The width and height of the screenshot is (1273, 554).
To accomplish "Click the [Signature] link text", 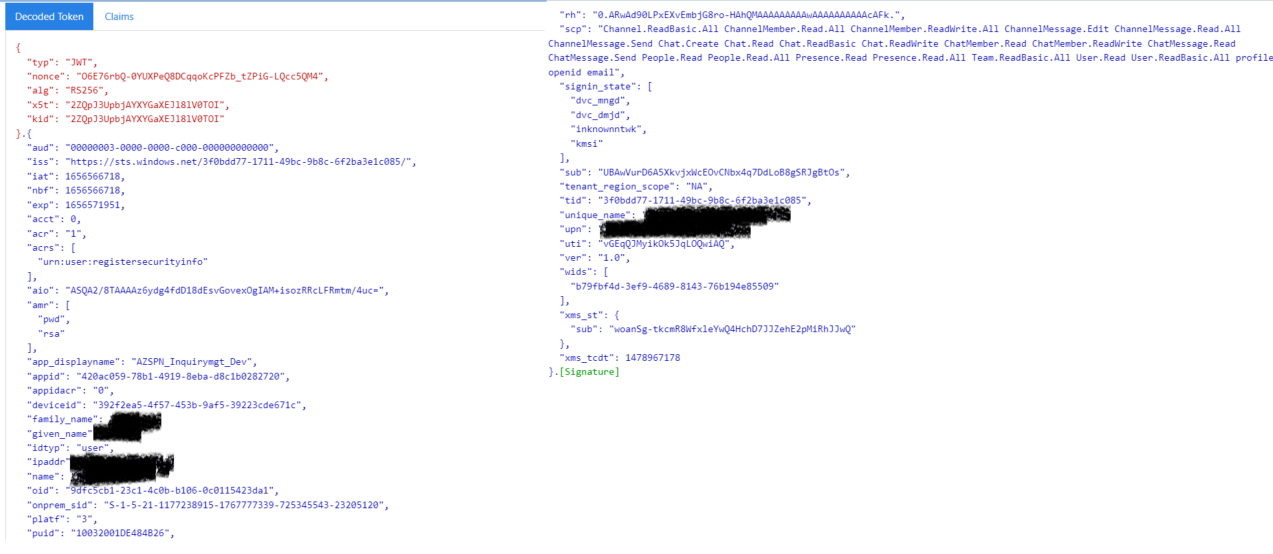I will click(590, 372).
